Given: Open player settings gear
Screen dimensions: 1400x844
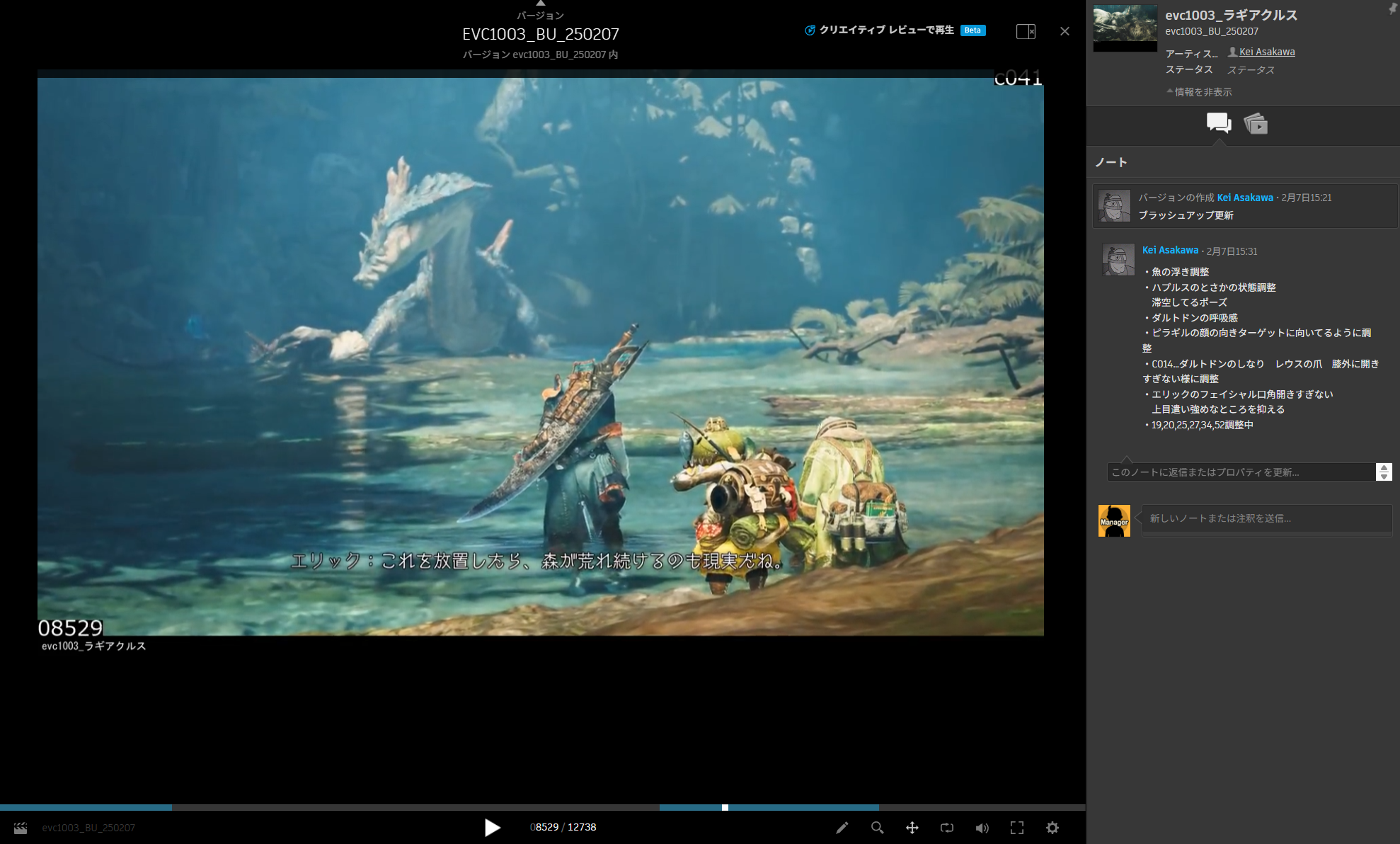Looking at the screenshot, I should (x=1052, y=828).
